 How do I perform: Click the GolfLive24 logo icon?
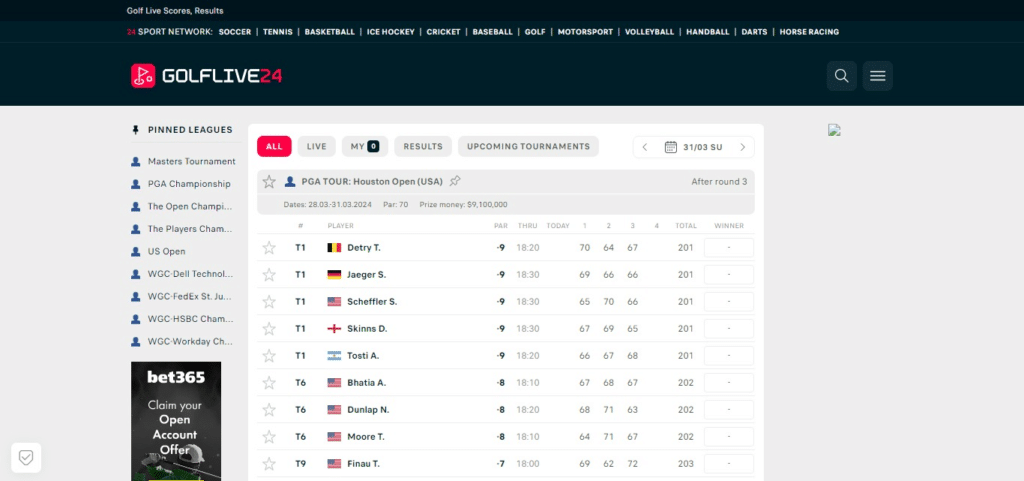(143, 76)
